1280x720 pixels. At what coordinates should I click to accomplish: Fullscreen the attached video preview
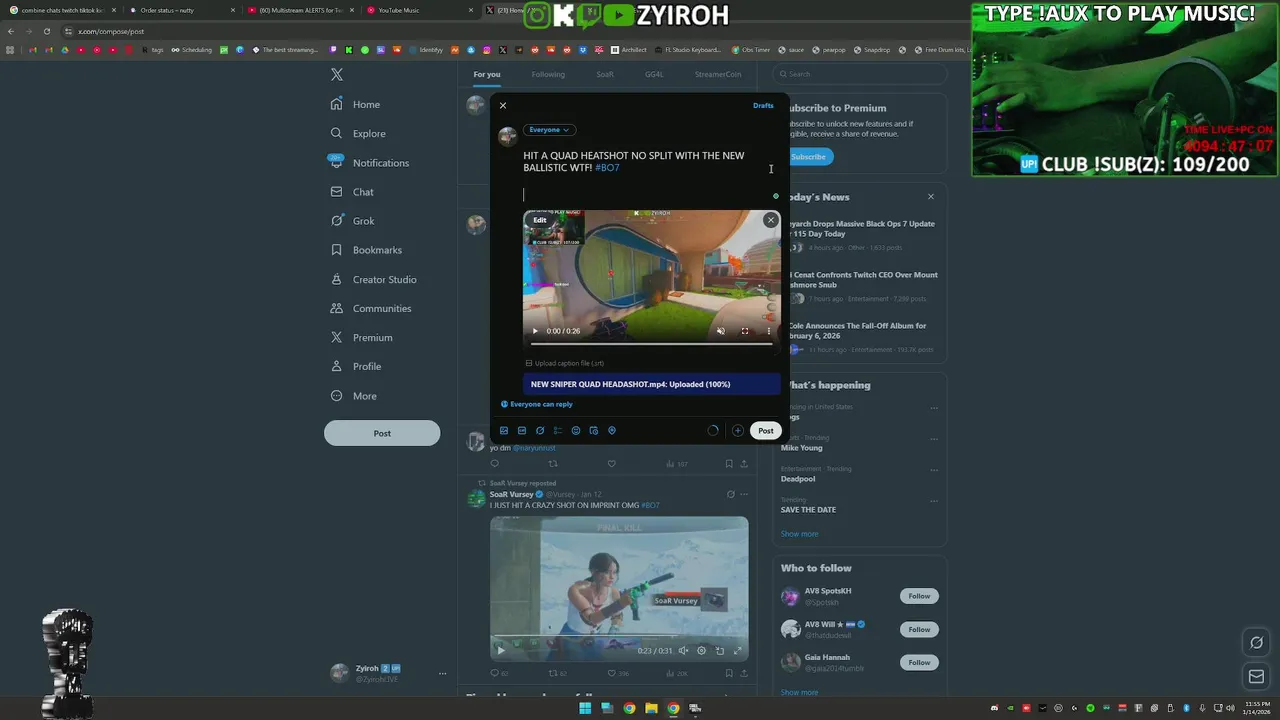point(744,331)
